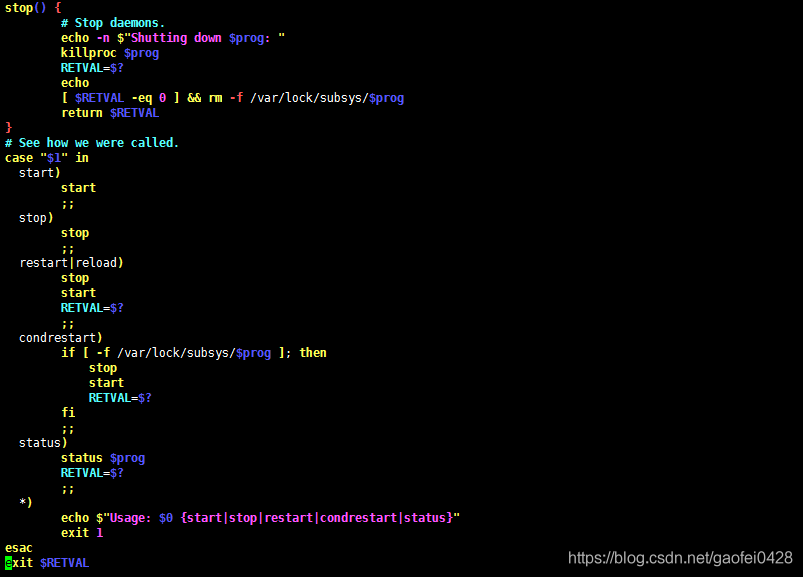Click the "*)" default case label

(x=25, y=502)
